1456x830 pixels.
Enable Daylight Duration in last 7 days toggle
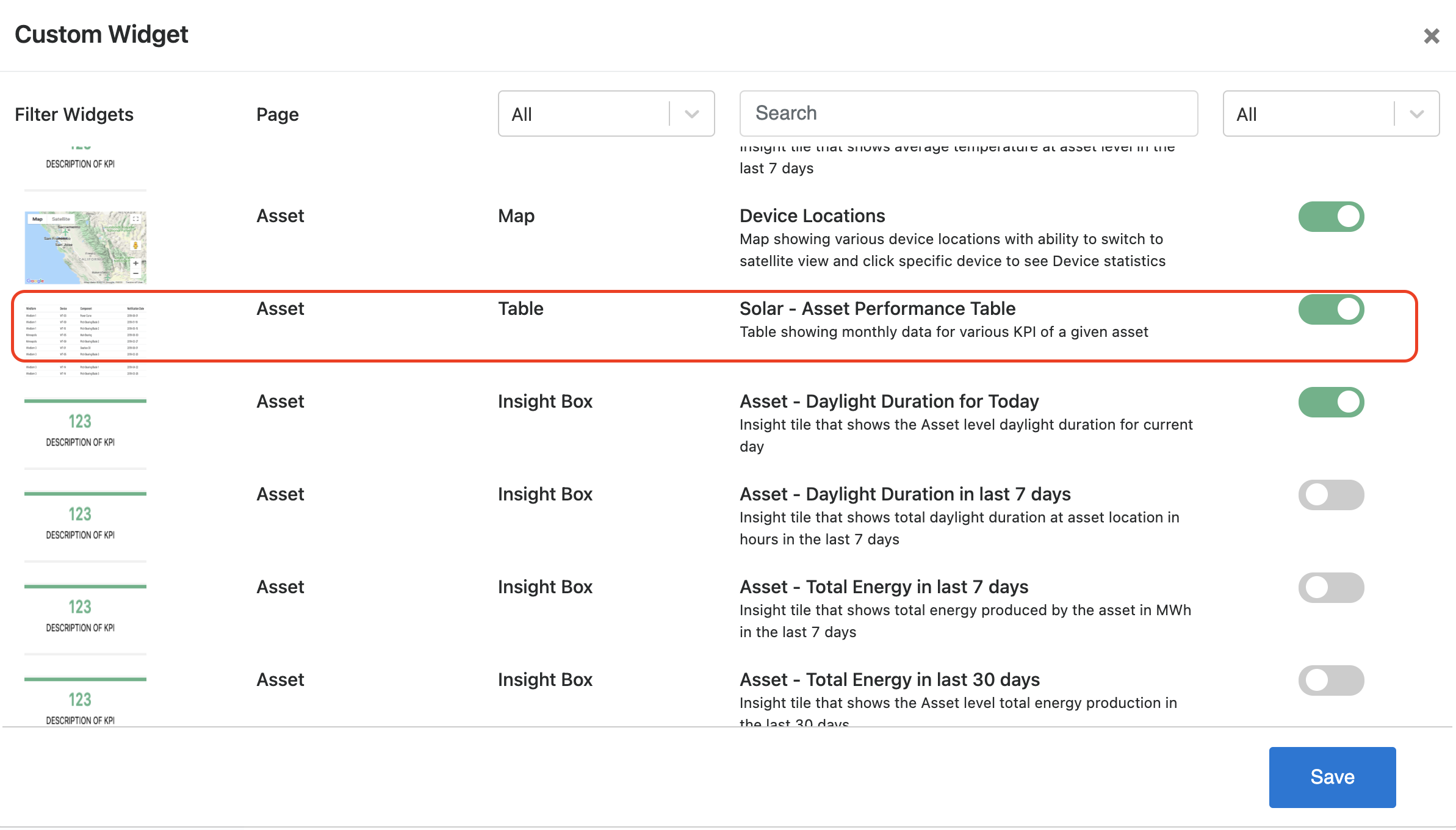coord(1331,495)
